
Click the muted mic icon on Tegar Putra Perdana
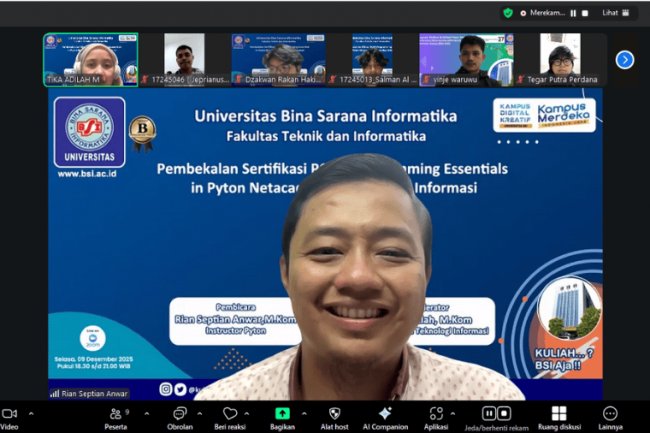pos(521,80)
